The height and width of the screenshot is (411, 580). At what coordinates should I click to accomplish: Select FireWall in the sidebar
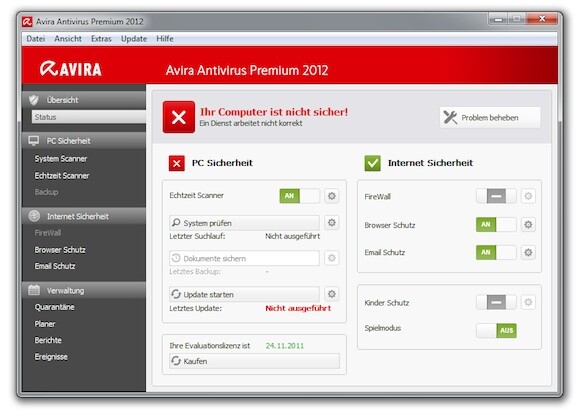coord(48,233)
